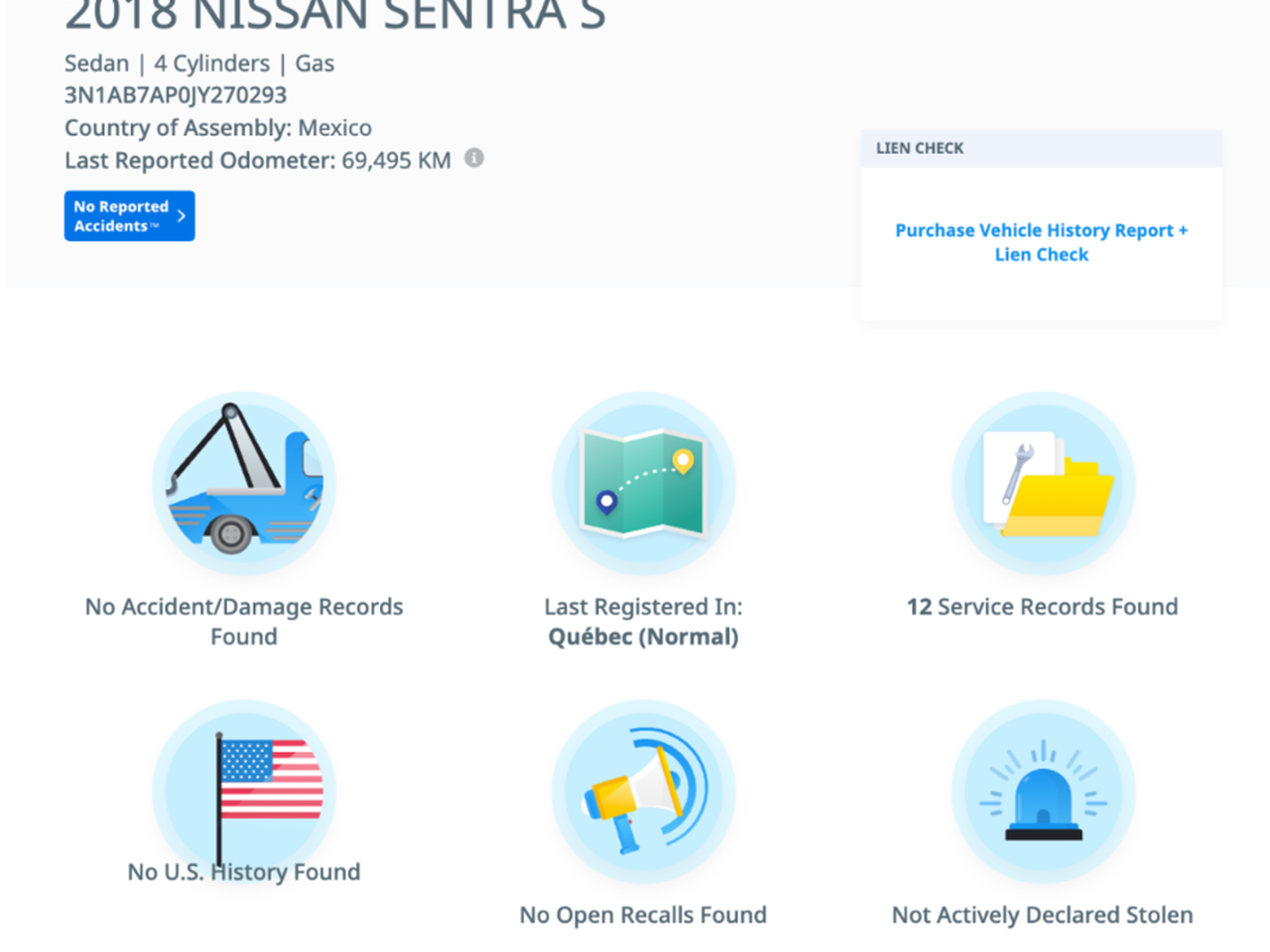Screen dimensions: 1270x952
Task: Click the megaphone recalls icon
Action: point(643,791)
